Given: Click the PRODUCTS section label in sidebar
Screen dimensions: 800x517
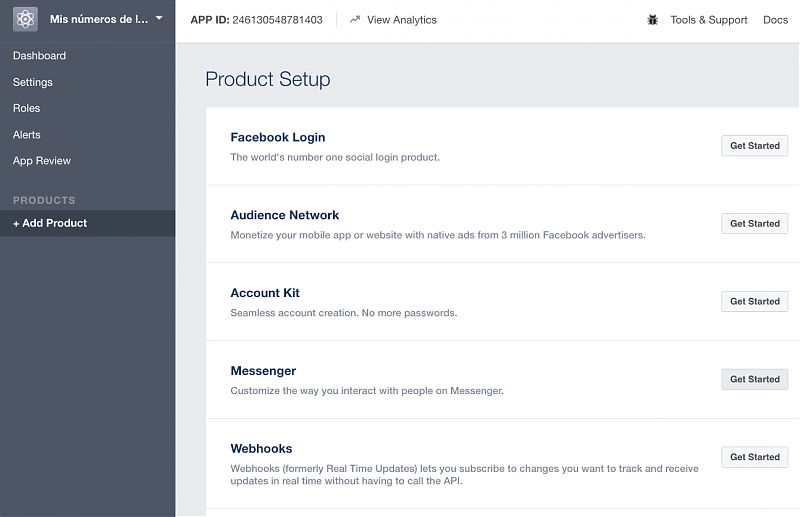Looking at the screenshot, I should click(x=44, y=200).
